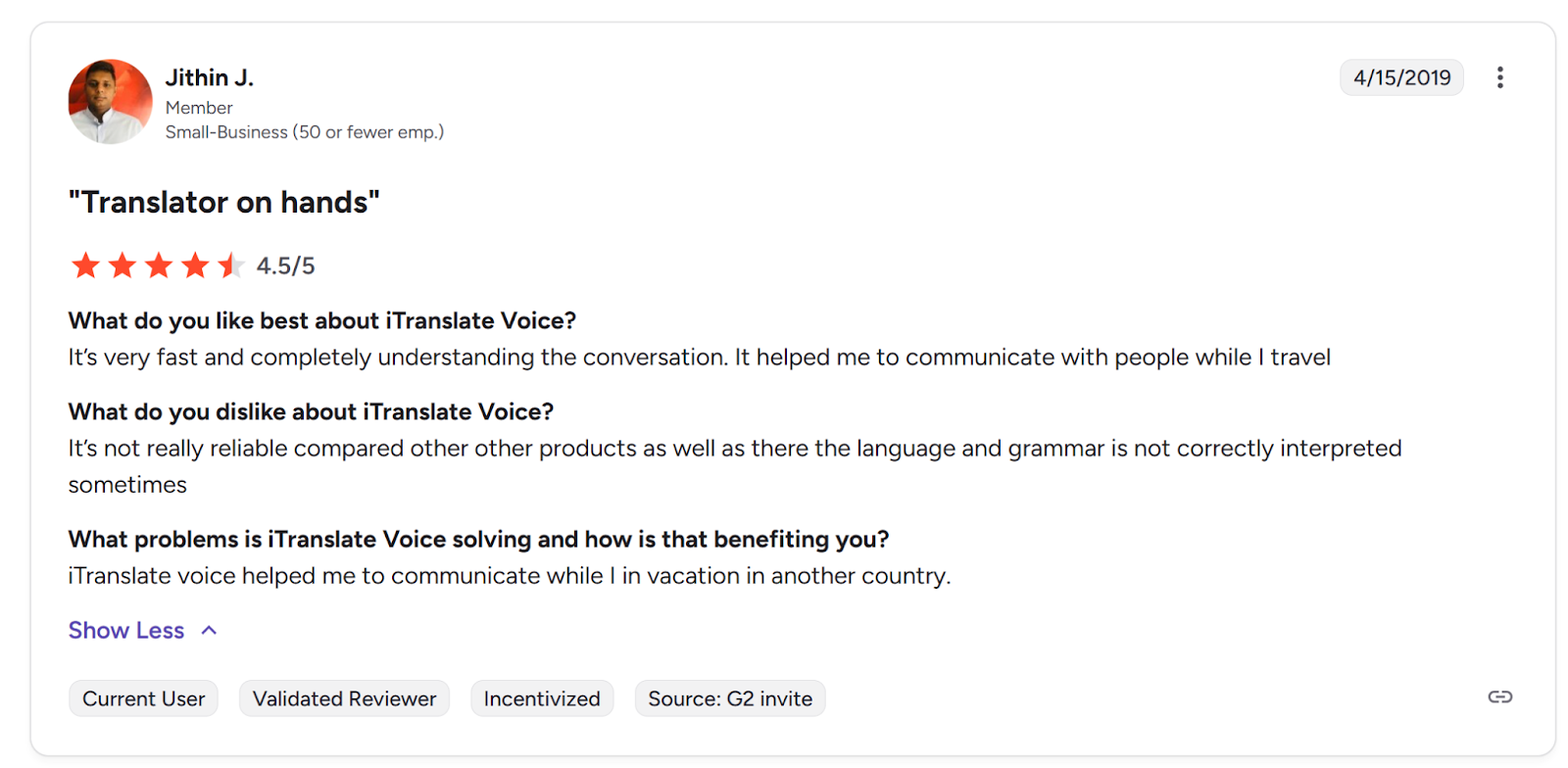Click the 4.5/5 rating value
The height and width of the screenshot is (768, 1568).
pos(284,264)
